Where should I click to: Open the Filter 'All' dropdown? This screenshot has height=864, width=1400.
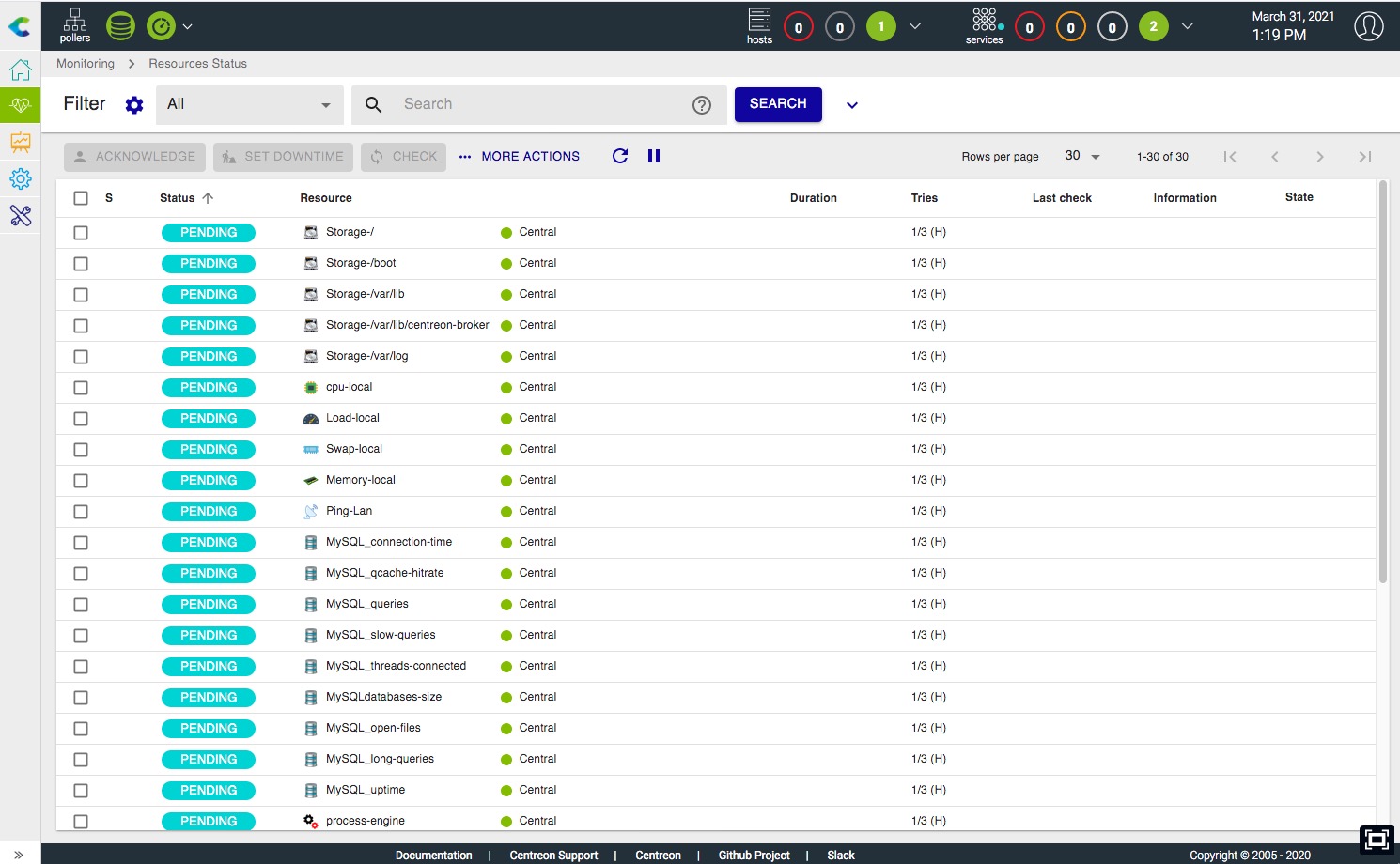[249, 104]
